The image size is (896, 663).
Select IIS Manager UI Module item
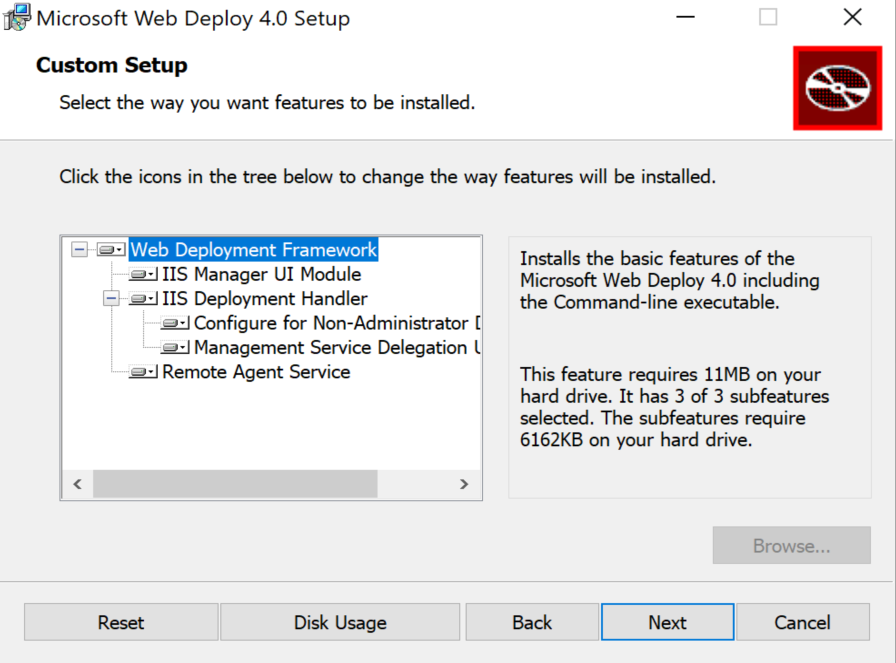(261, 274)
